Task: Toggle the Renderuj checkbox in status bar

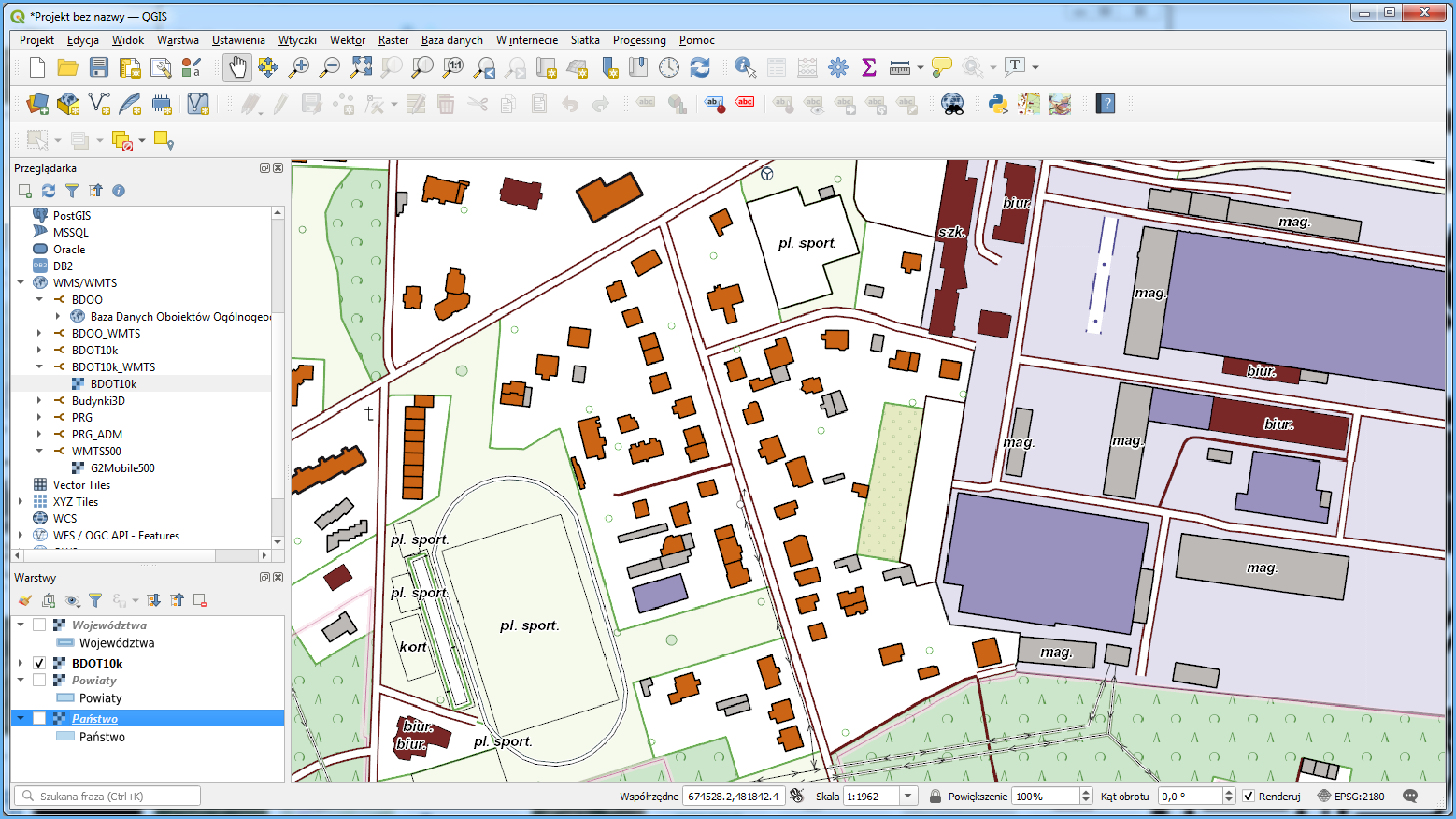Action: click(1249, 797)
